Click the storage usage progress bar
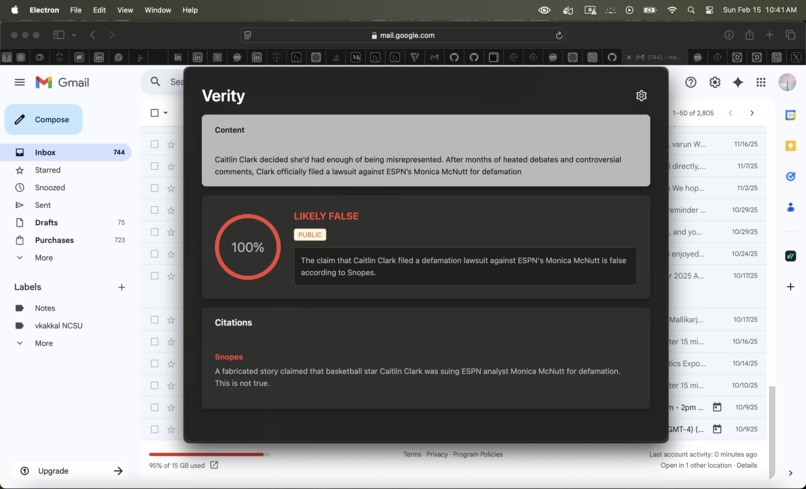This screenshot has height=489, width=806. [209, 455]
